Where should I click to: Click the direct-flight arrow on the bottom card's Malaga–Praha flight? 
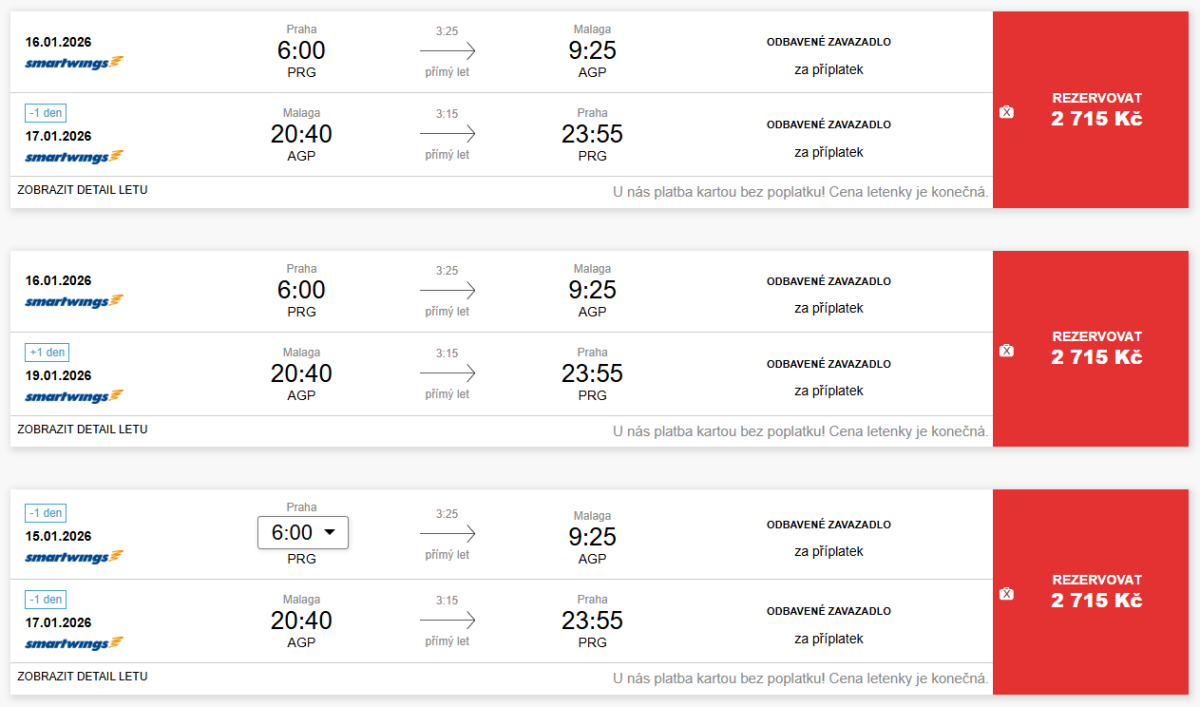447,621
